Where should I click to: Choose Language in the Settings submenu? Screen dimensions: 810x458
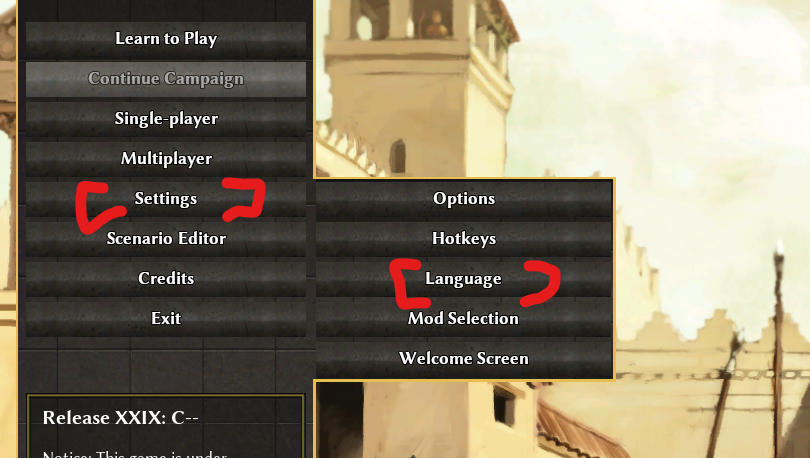pyautogui.click(x=463, y=278)
